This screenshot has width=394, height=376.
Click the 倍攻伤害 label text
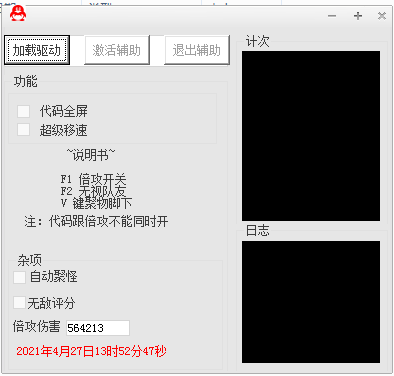tap(37, 326)
